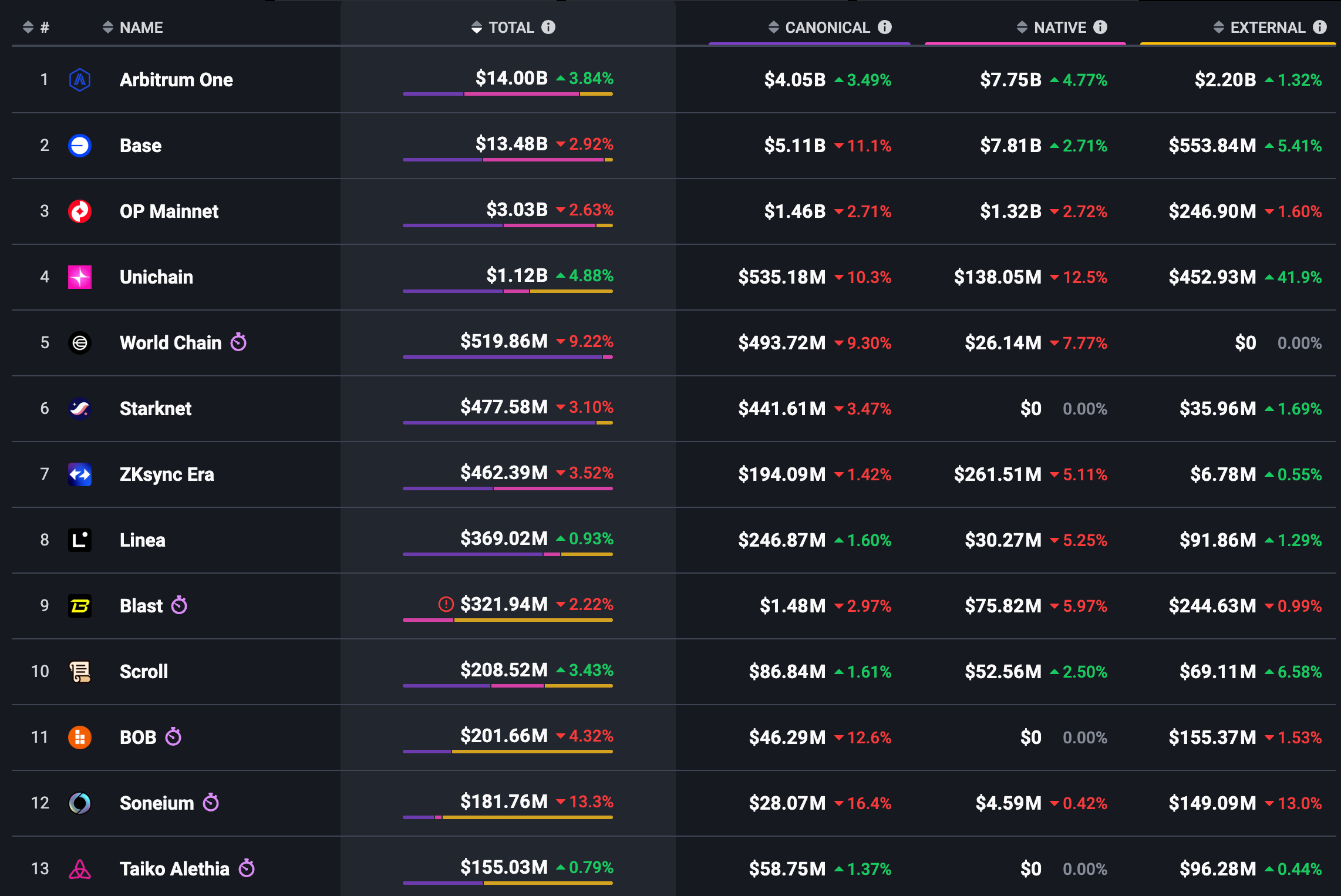Image resolution: width=1341 pixels, height=896 pixels.
Task: Sort by NATIVE column header arrows
Action: tap(1022, 27)
